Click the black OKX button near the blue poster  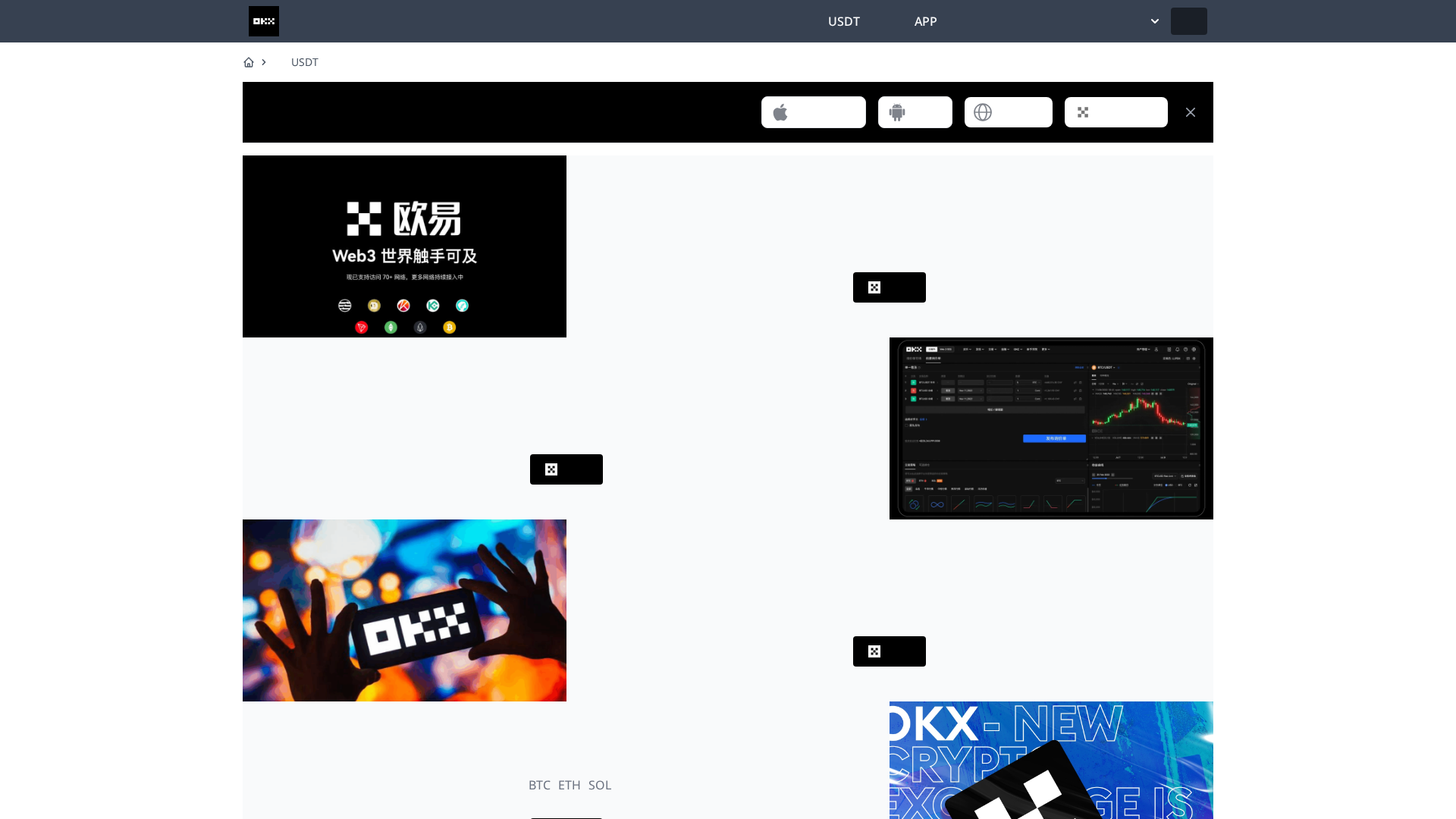coord(889,651)
